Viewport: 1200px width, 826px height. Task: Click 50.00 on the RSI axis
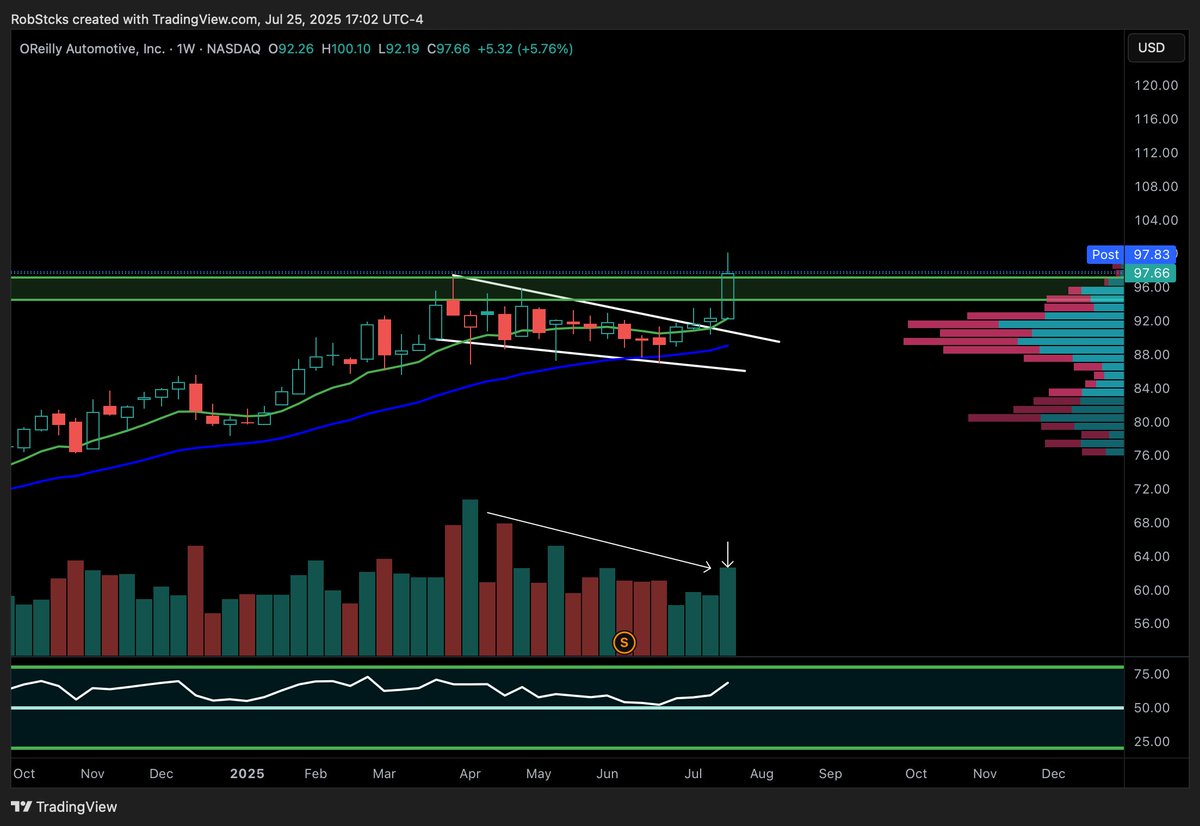pyautogui.click(x=1152, y=708)
